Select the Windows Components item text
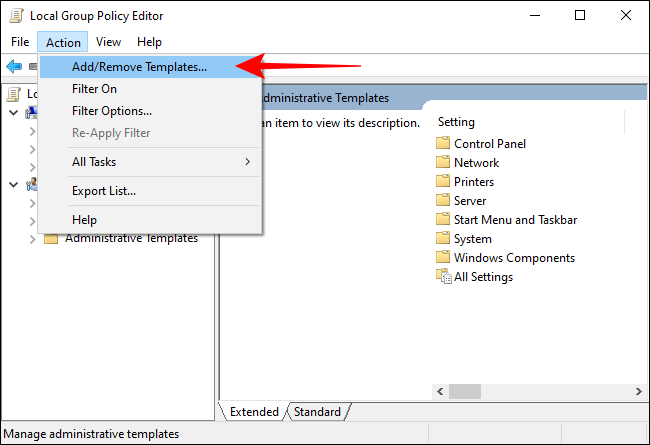This screenshot has height=445, width=650. [x=514, y=258]
